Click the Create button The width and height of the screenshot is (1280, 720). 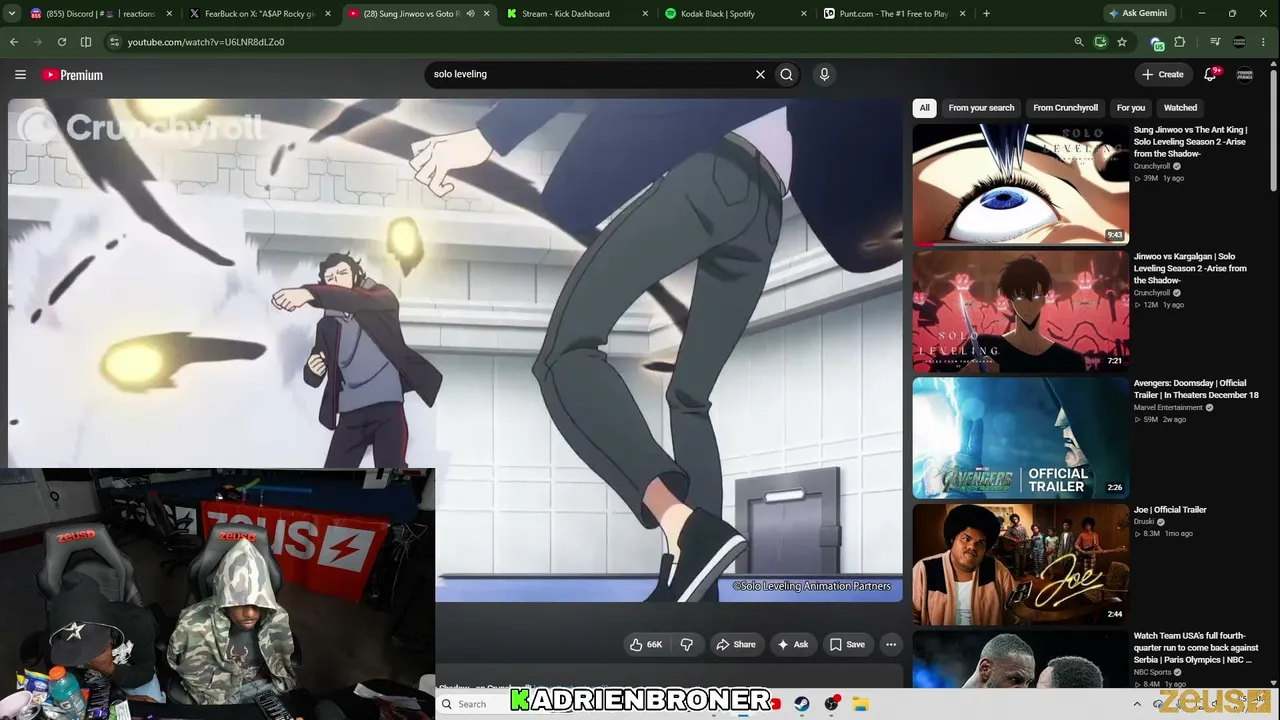point(1163,74)
